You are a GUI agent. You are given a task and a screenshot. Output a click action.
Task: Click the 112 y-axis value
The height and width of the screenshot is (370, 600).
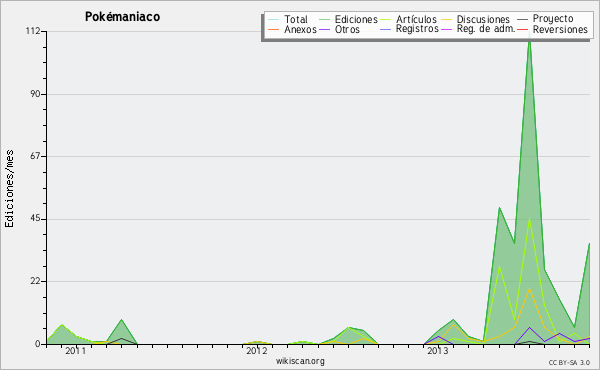point(33,31)
